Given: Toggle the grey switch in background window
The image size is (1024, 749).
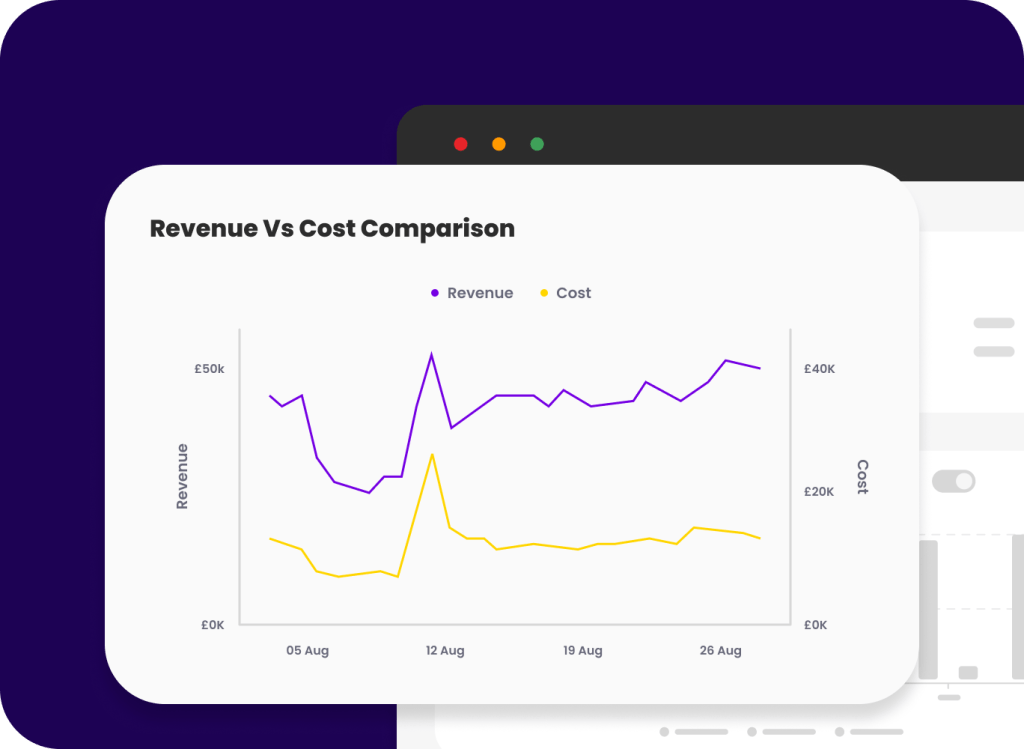Looking at the screenshot, I should click(953, 481).
